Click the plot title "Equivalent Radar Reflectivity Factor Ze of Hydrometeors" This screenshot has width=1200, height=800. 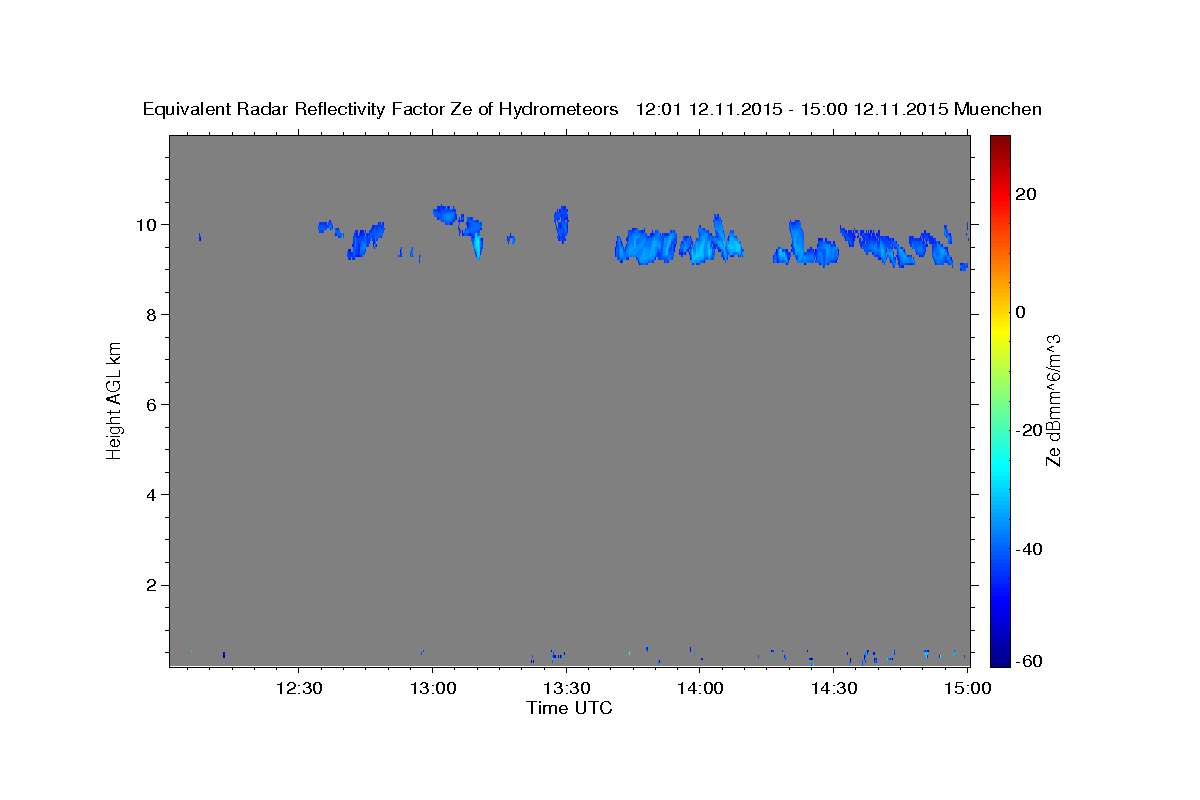click(x=381, y=109)
